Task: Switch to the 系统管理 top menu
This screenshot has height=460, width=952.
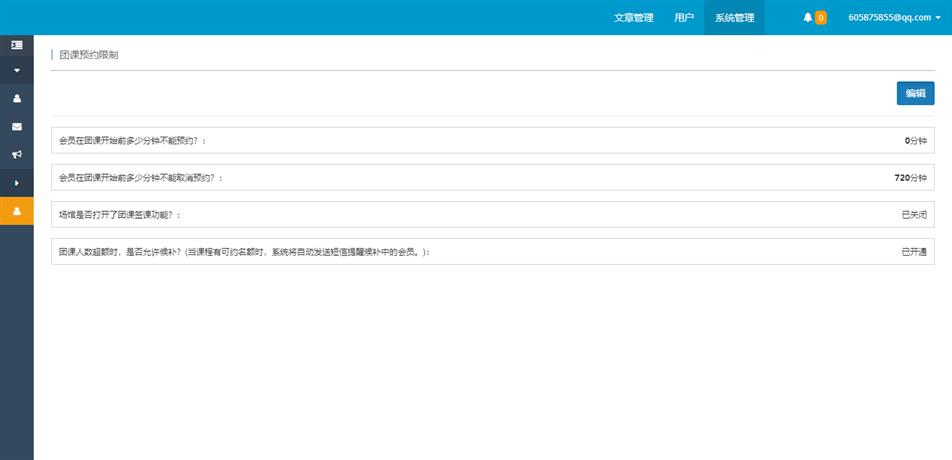Action: pyautogui.click(x=734, y=18)
